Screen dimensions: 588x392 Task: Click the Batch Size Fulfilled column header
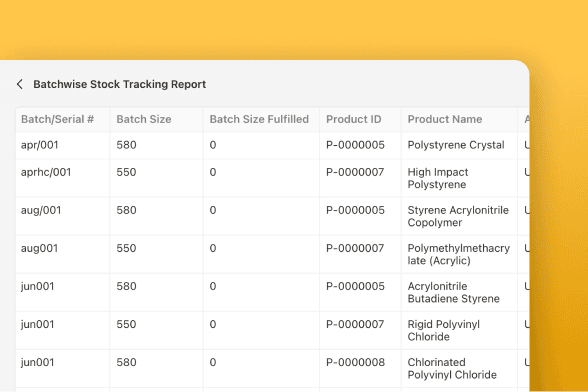pos(259,119)
